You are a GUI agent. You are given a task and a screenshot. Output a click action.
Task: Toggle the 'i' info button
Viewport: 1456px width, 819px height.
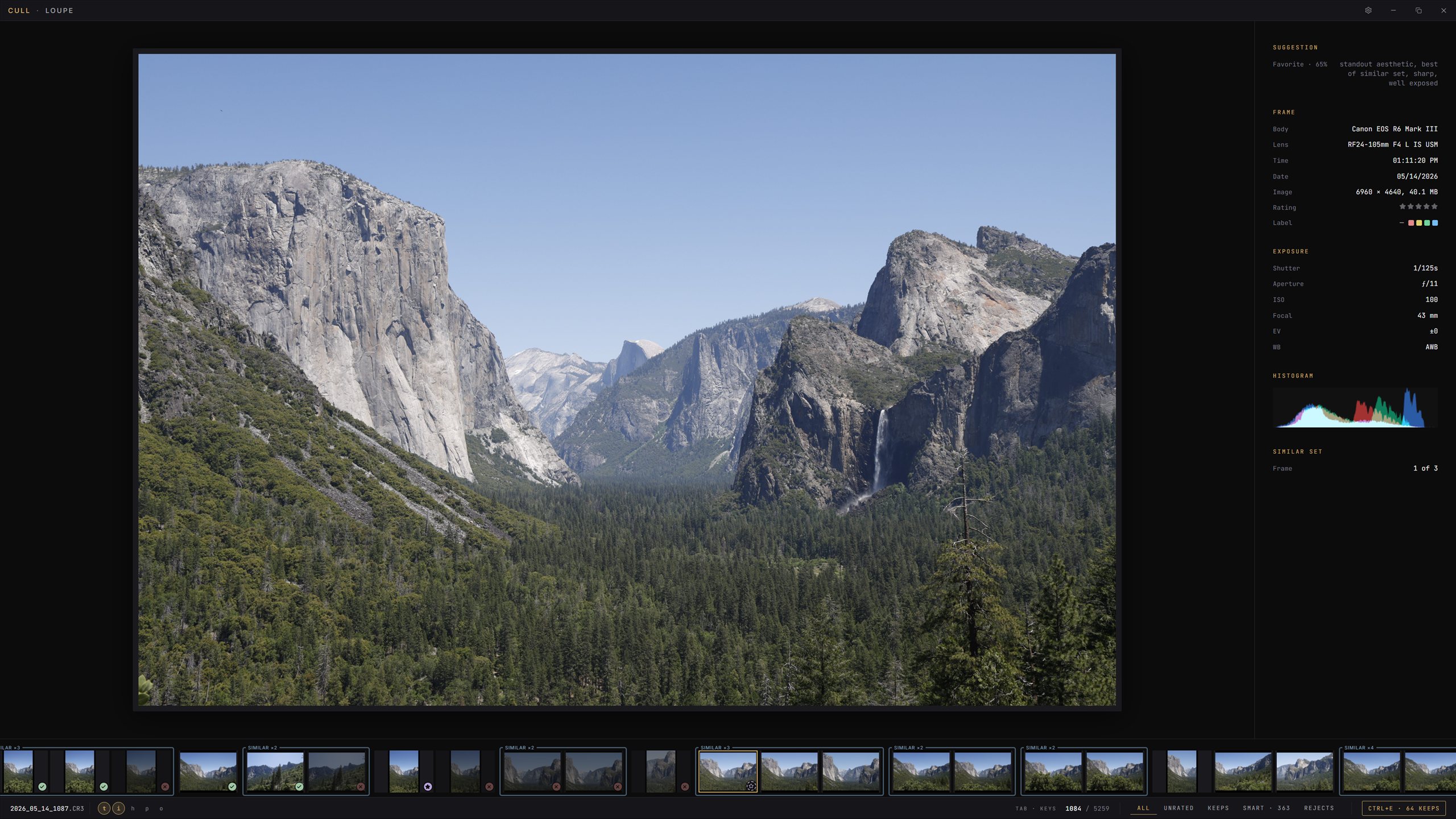[118, 808]
